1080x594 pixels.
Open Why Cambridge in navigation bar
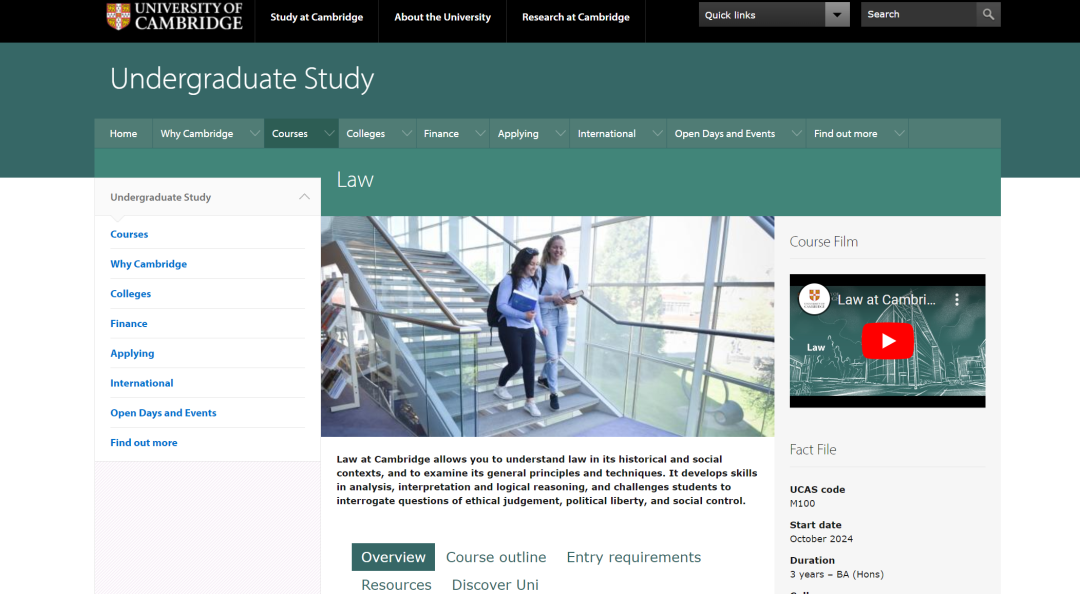tap(197, 134)
